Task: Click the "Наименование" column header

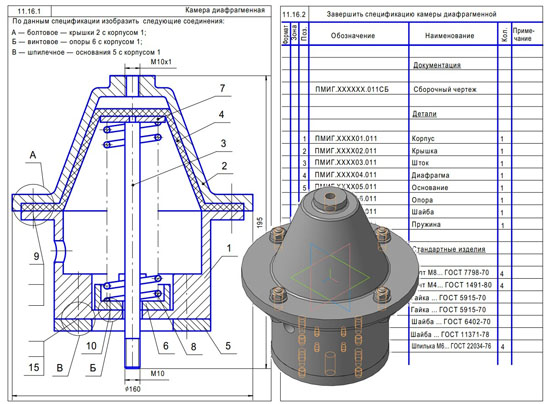Action: (x=450, y=35)
